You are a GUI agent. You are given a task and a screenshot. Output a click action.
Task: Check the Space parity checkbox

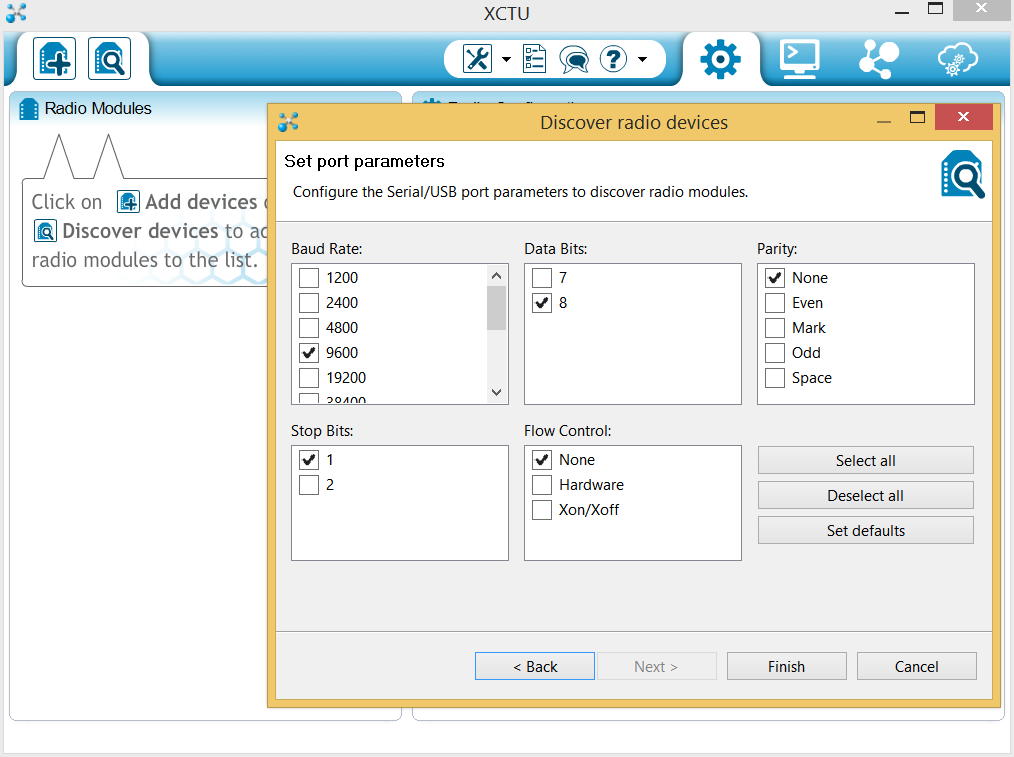click(775, 378)
